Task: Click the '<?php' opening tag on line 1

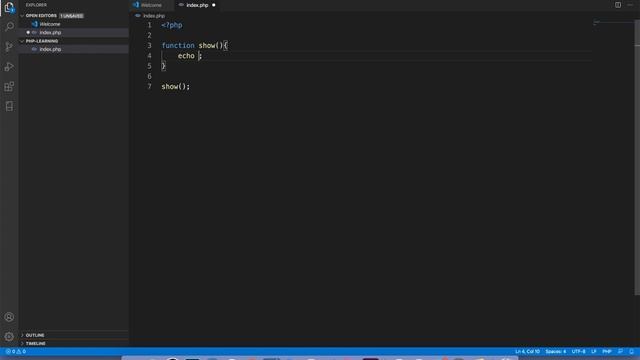Action: [172, 25]
